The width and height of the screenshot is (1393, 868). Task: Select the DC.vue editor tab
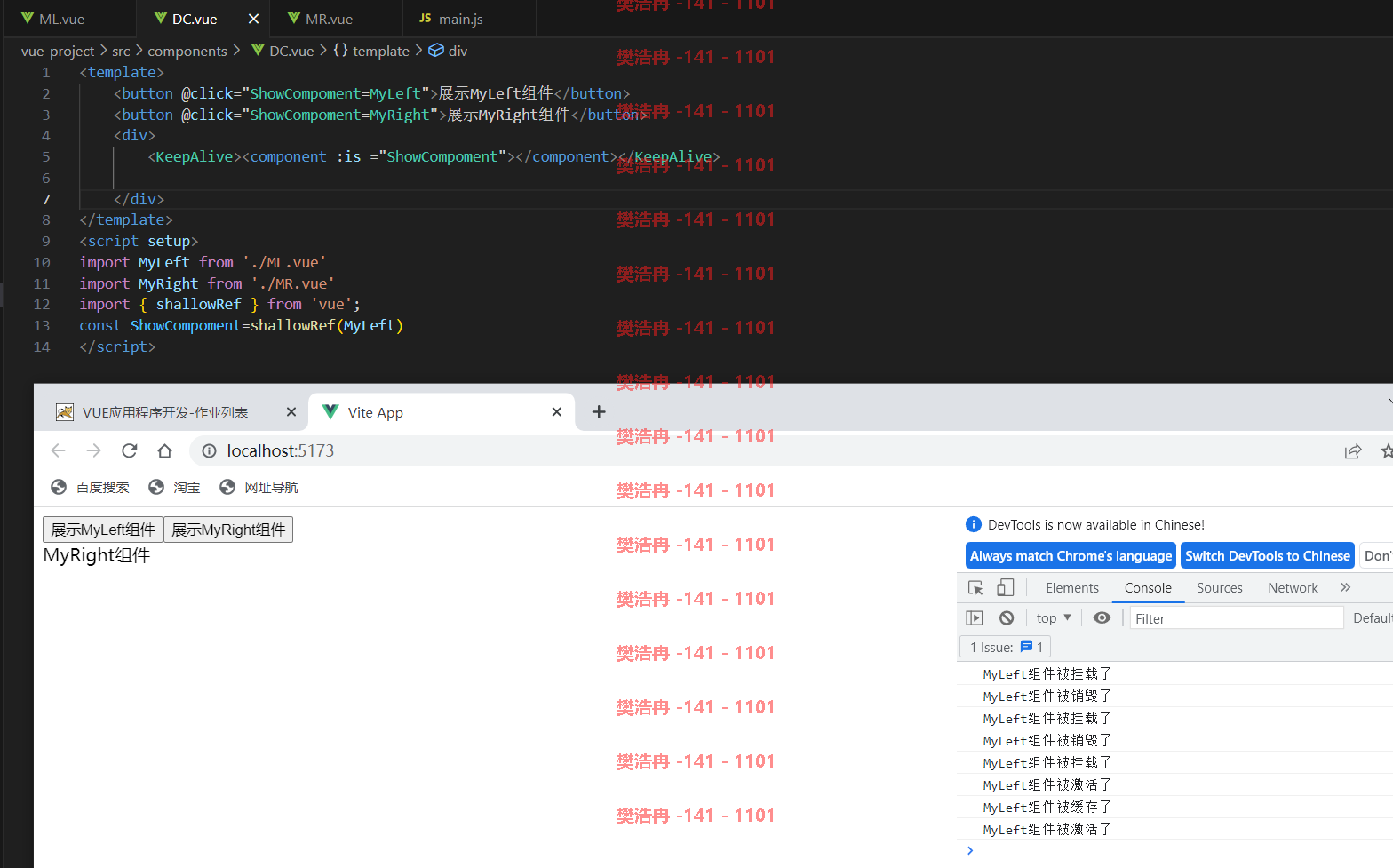coord(194,19)
